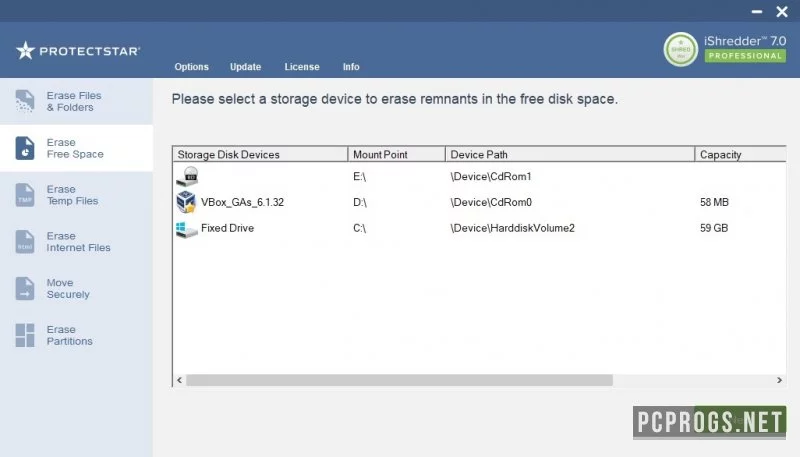The height and width of the screenshot is (457, 800).
Task: Click the round iShredder badge icon
Action: point(681,49)
